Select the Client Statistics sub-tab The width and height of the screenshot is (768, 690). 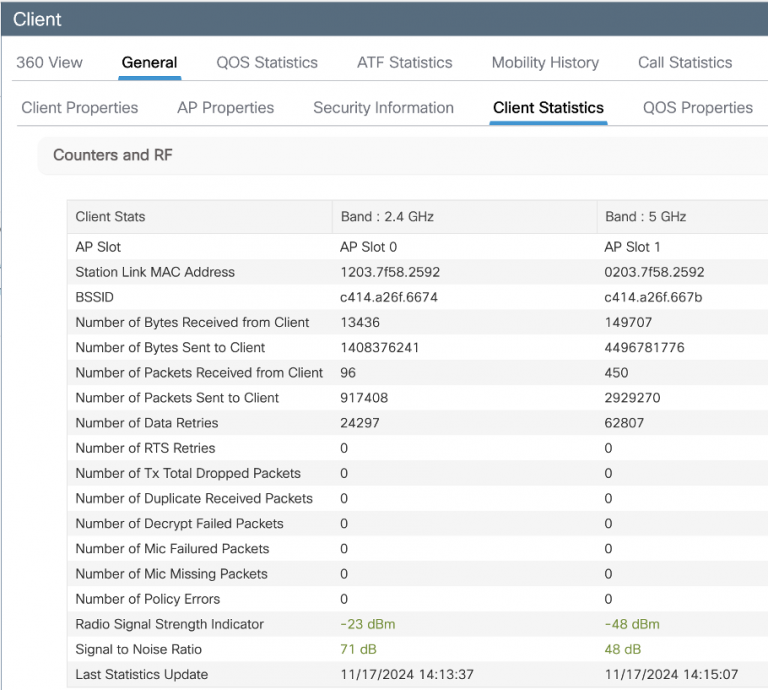[x=548, y=108]
